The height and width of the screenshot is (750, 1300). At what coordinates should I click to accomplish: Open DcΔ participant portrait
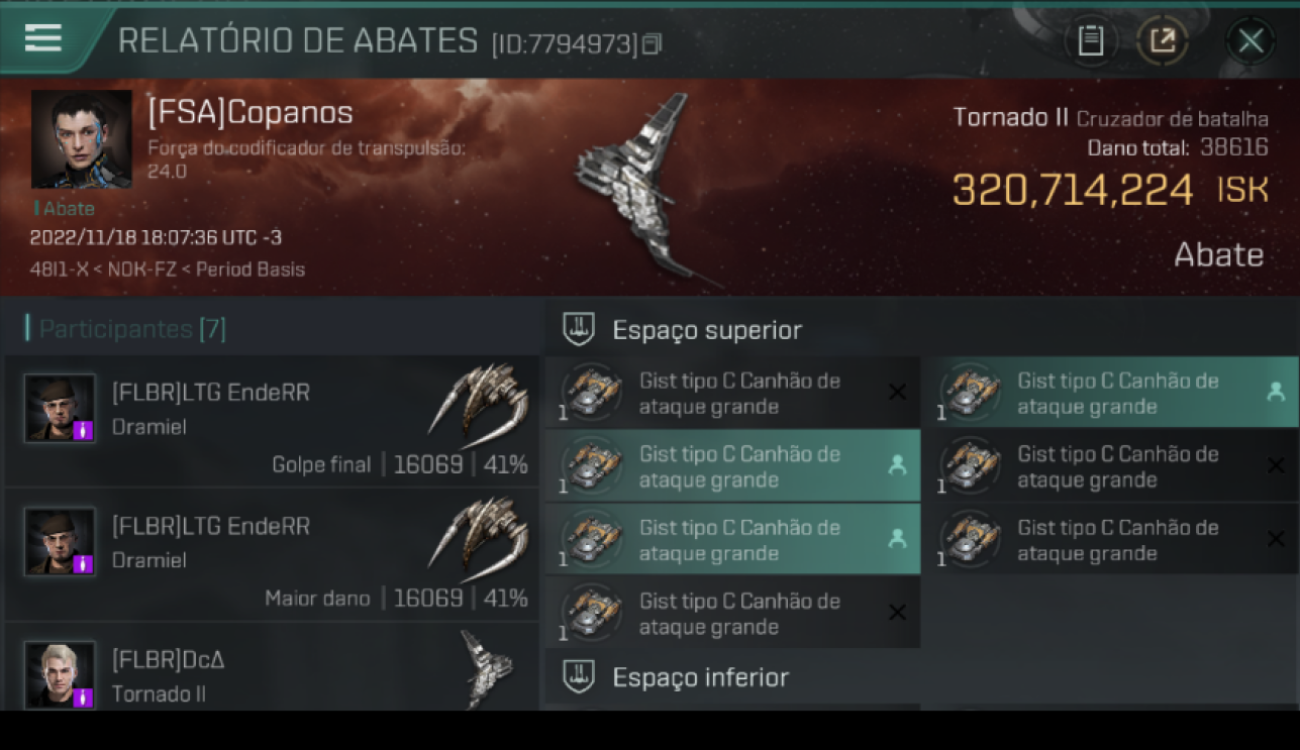coord(60,674)
